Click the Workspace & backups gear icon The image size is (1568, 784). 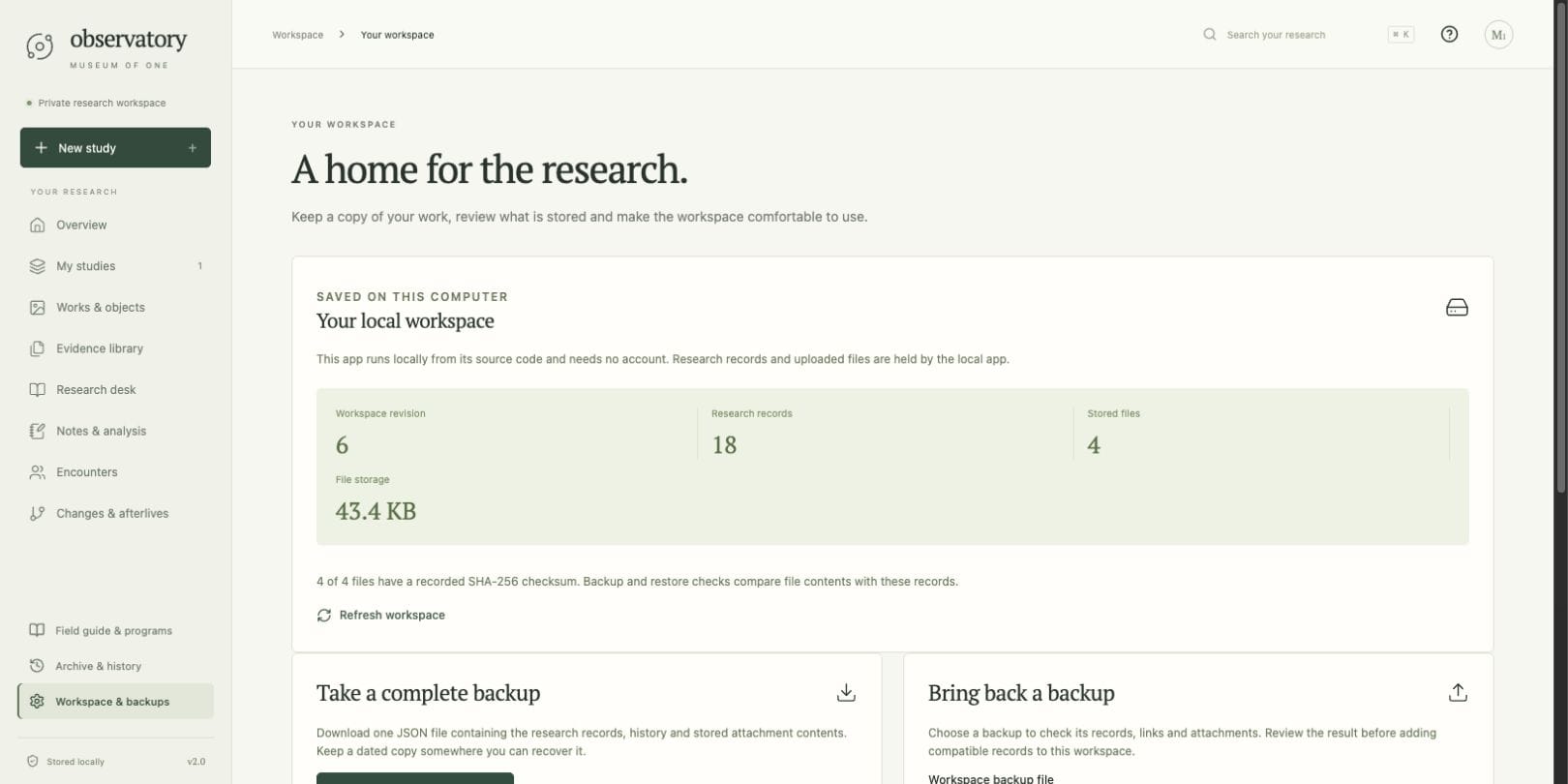tap(37, 702)
